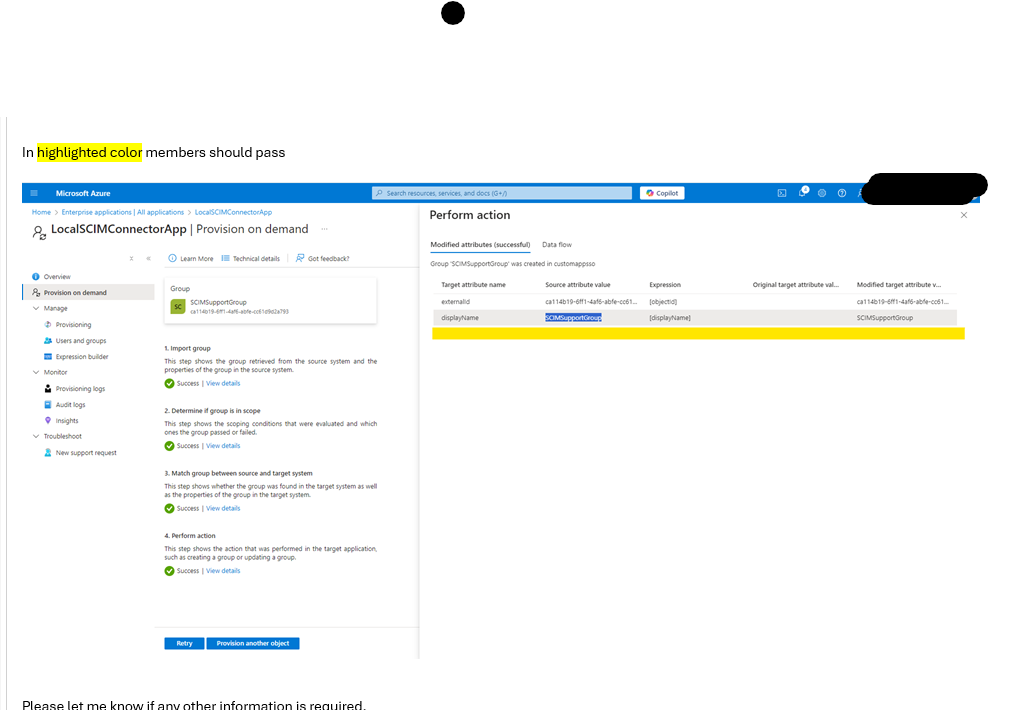Collapse the Monitor section chevron
This screenshot has height=710, width=1034.
click(36, 372)
